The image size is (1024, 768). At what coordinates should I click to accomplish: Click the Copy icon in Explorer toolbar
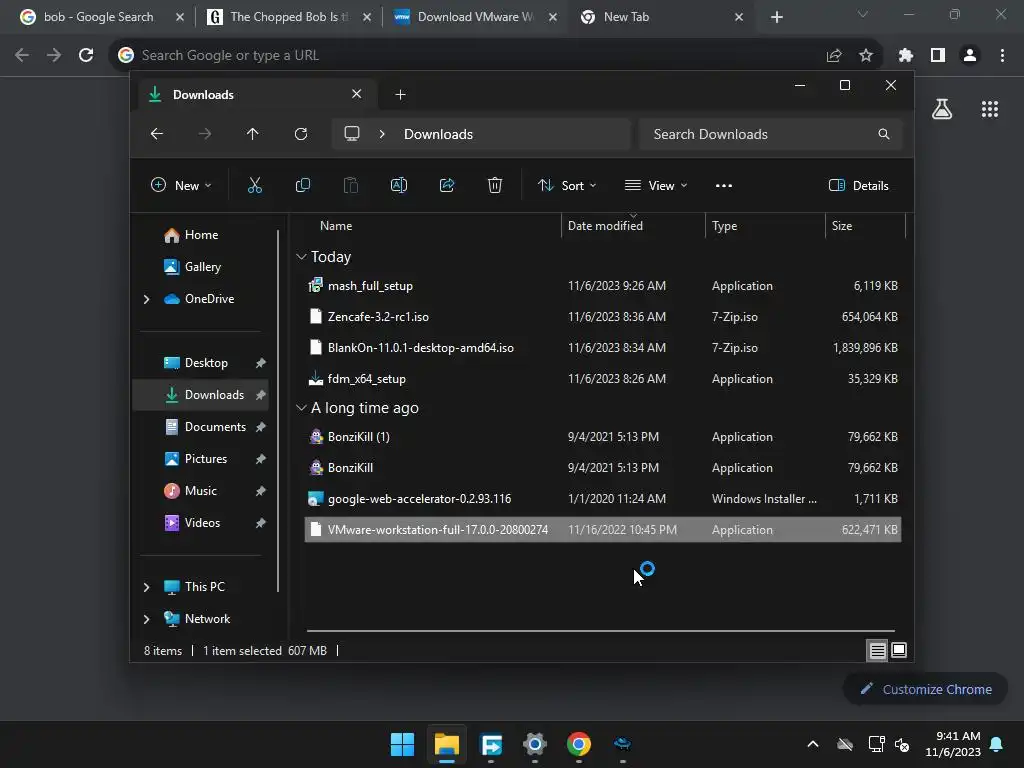pyautogui.click(x=302, y=185)
